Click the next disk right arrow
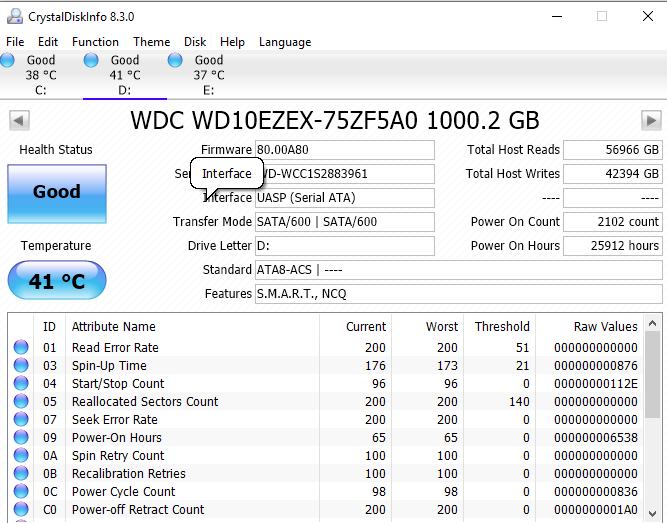667x523 pixels. tap(650, 121)
